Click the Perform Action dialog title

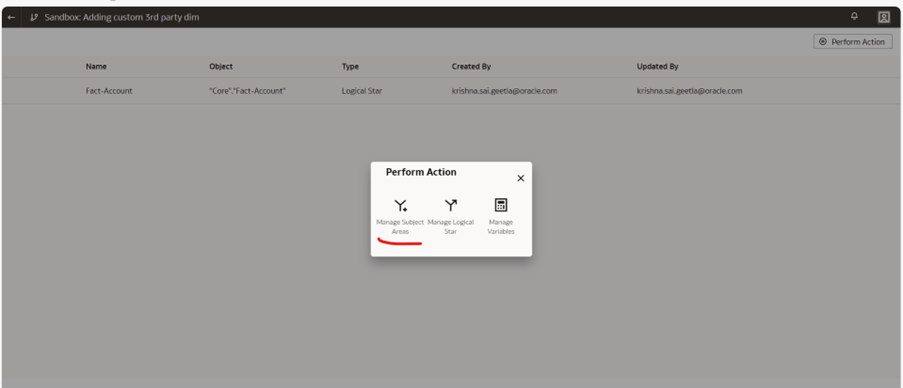point(421,172)
